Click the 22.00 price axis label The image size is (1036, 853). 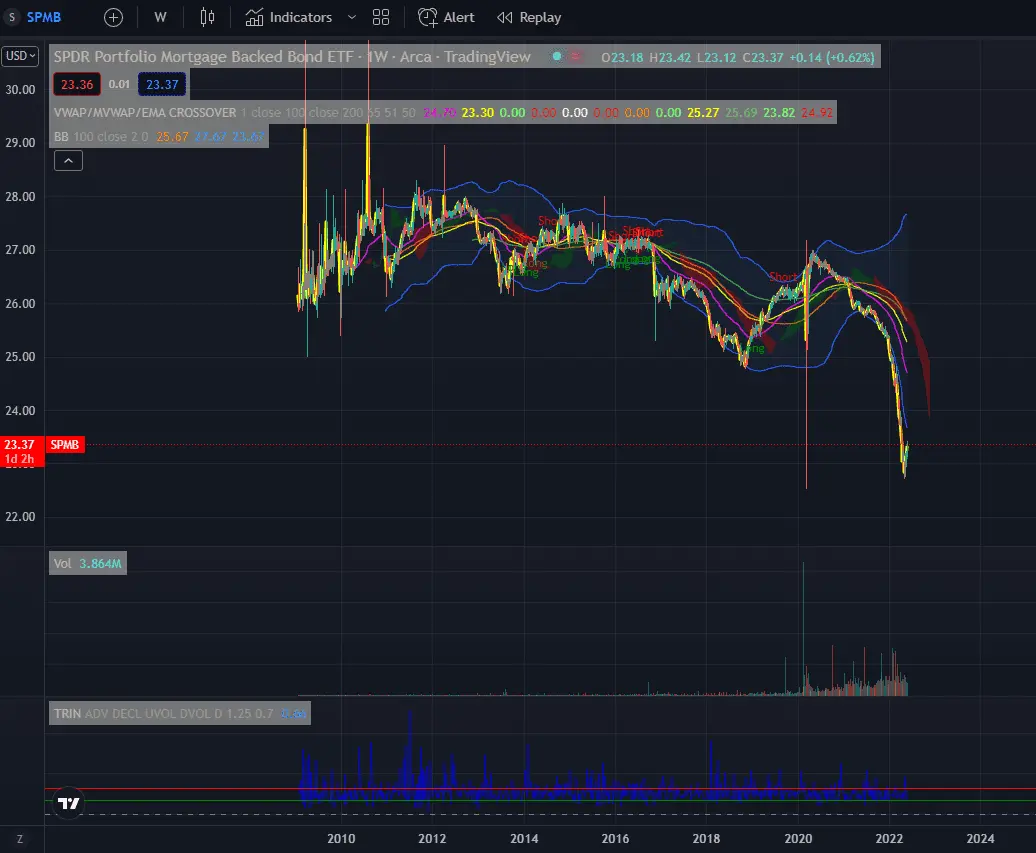click(20, 517)
